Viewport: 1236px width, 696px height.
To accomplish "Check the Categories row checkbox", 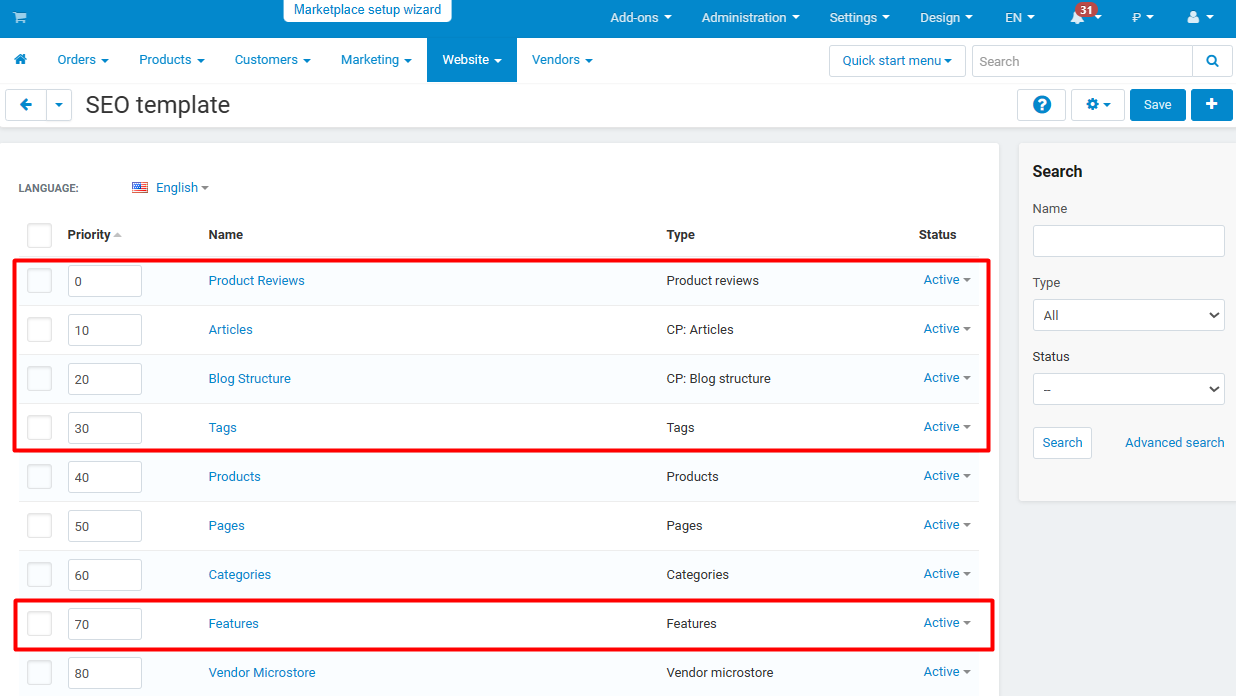I will pyautogui.click(x=40, y=575).
